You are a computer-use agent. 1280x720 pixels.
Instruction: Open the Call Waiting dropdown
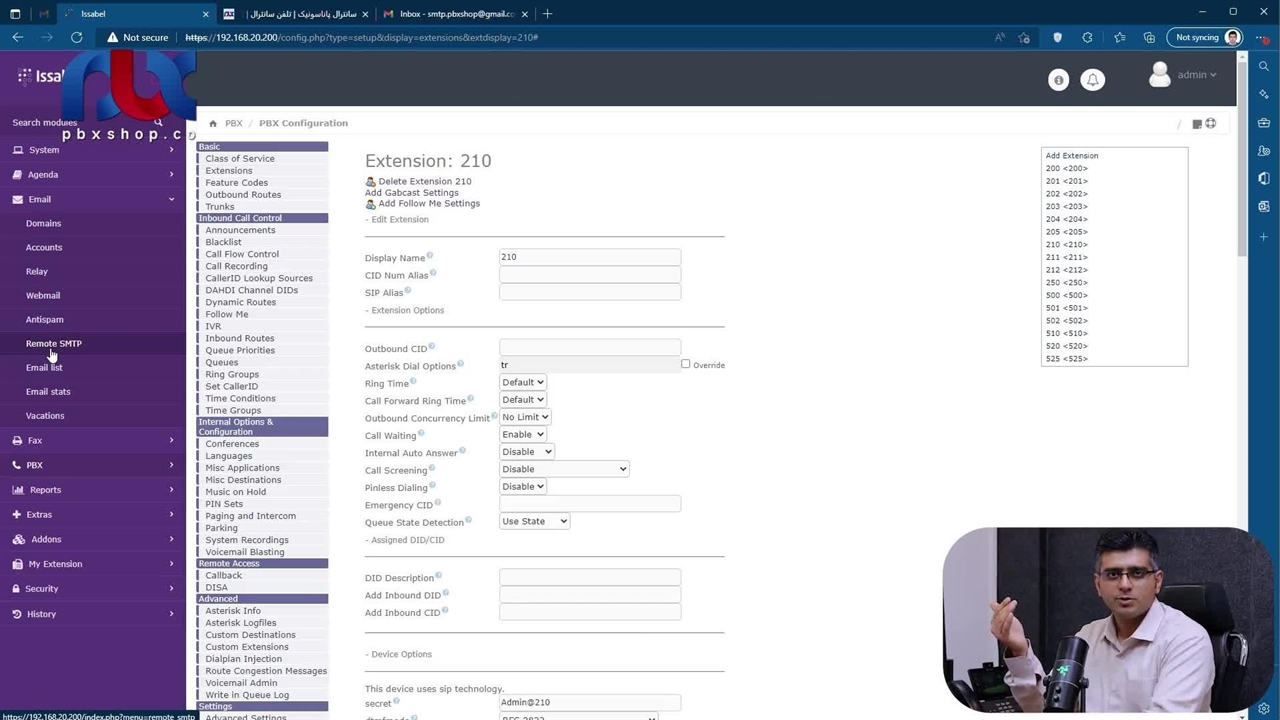click(x=522, y=434)
